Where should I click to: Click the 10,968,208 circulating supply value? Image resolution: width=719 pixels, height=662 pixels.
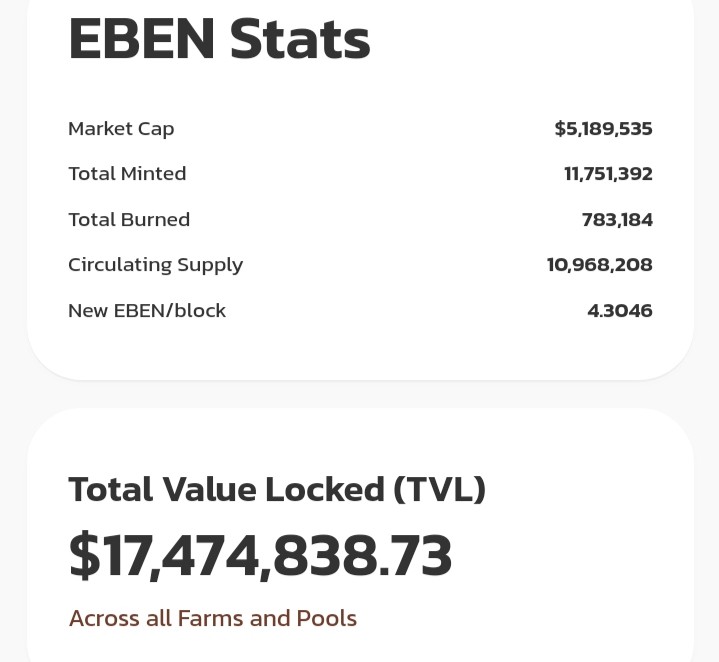point(600,265)
